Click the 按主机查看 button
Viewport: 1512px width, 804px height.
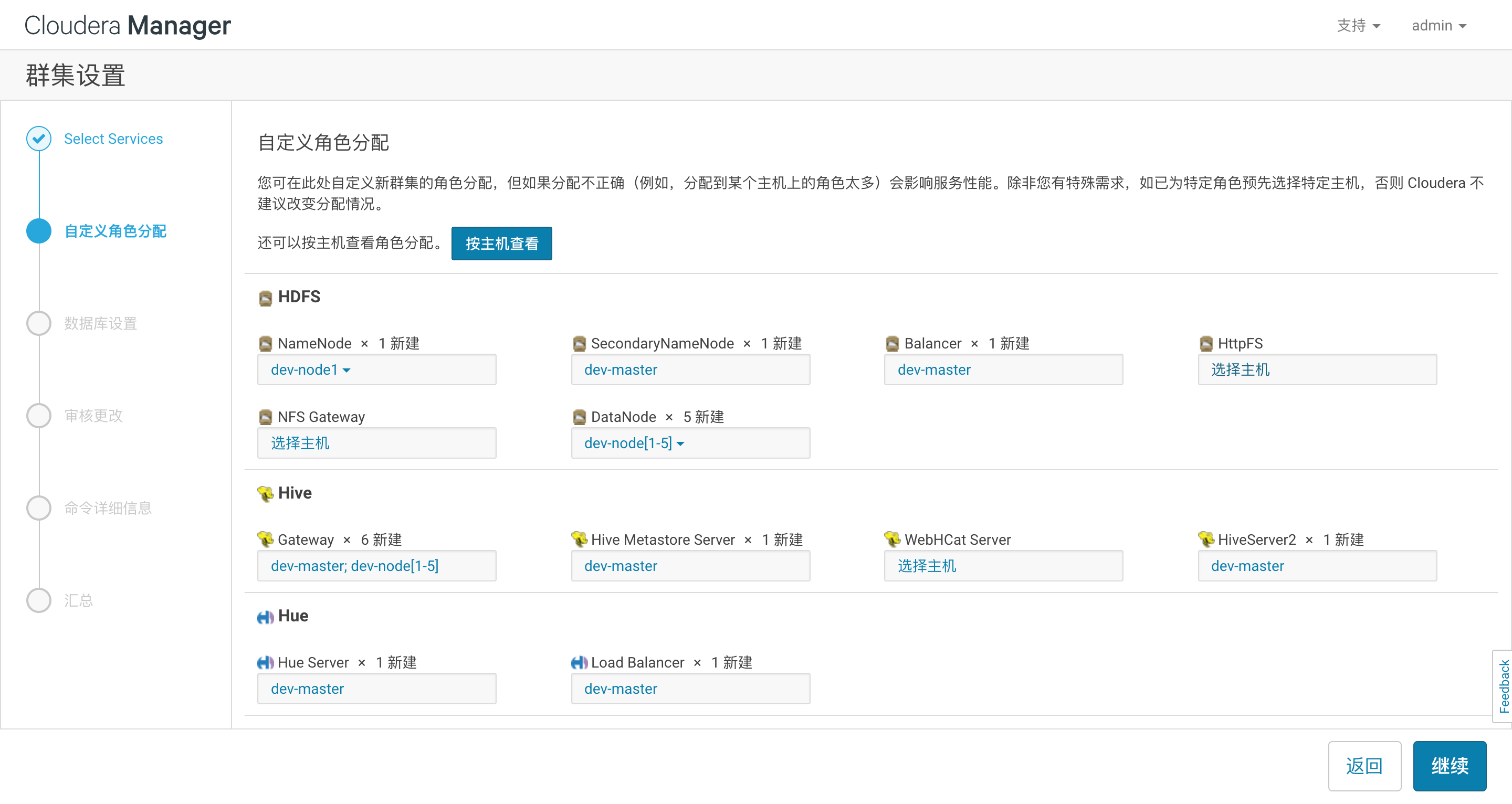point(501,244)
